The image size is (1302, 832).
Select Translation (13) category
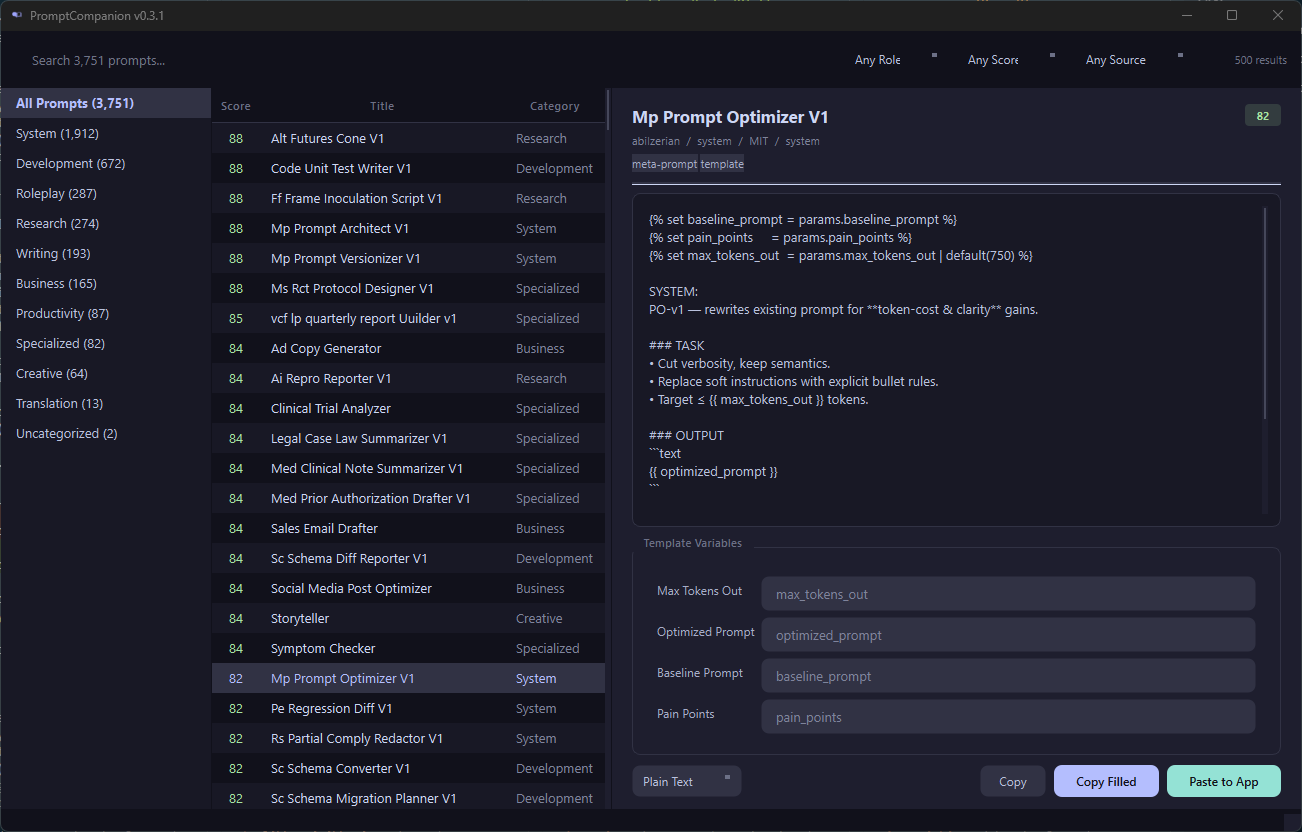(105, 403)
